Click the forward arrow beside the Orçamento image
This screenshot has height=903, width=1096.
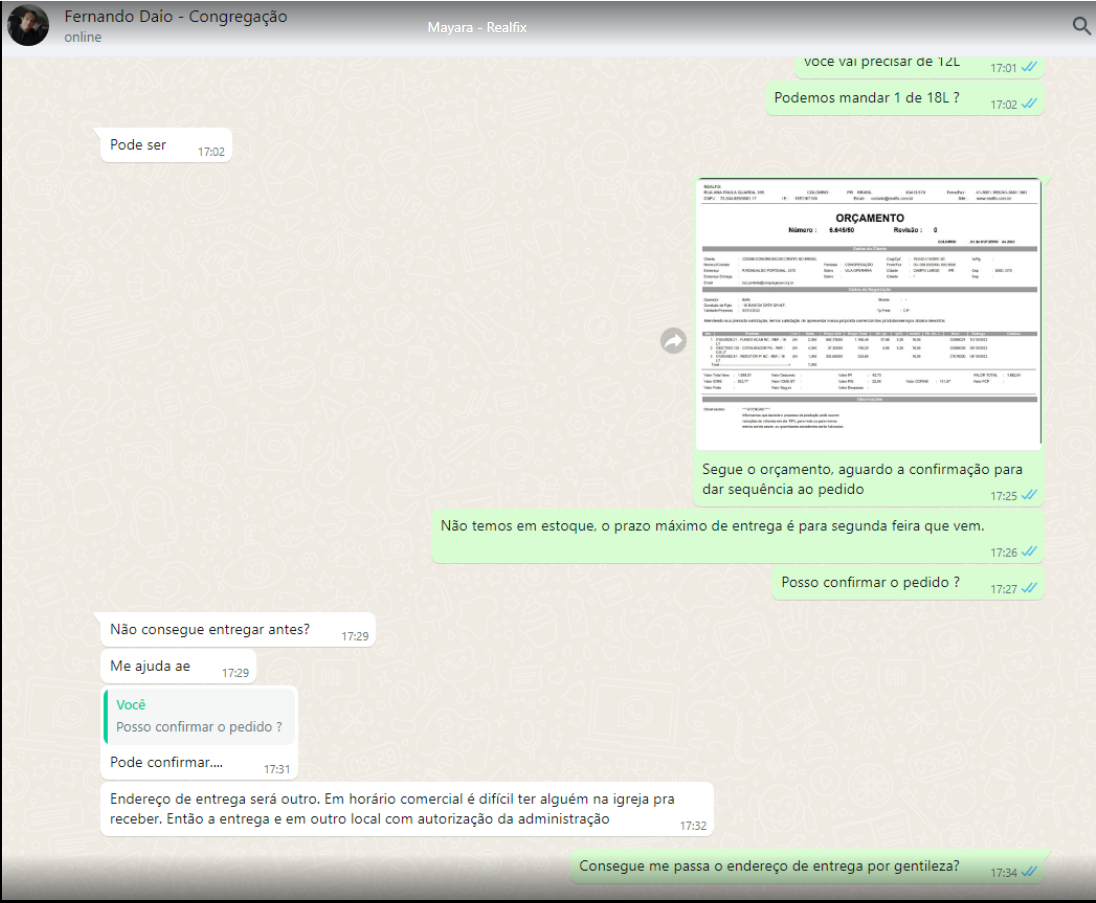point(673,341)
